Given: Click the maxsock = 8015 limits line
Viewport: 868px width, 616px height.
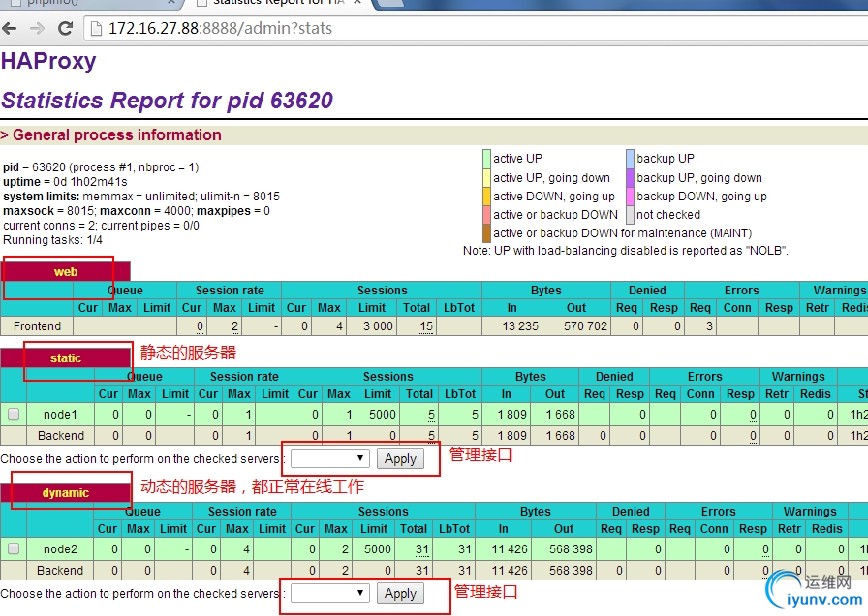Looking at the screenshot, I should click(x=136, y=211).
